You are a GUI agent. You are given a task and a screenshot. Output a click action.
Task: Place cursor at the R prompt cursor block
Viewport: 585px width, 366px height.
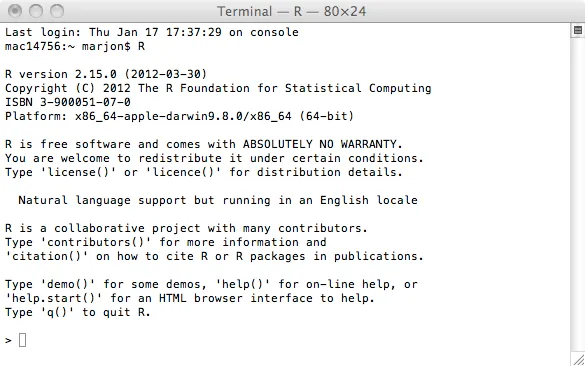(x=22, y=340)
